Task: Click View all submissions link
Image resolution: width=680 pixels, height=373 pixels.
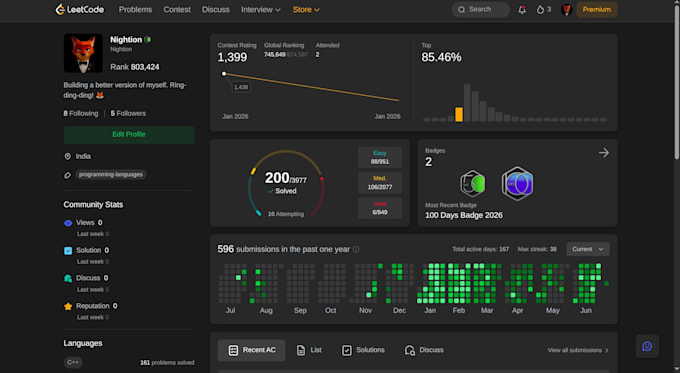Action: point(578,350)
